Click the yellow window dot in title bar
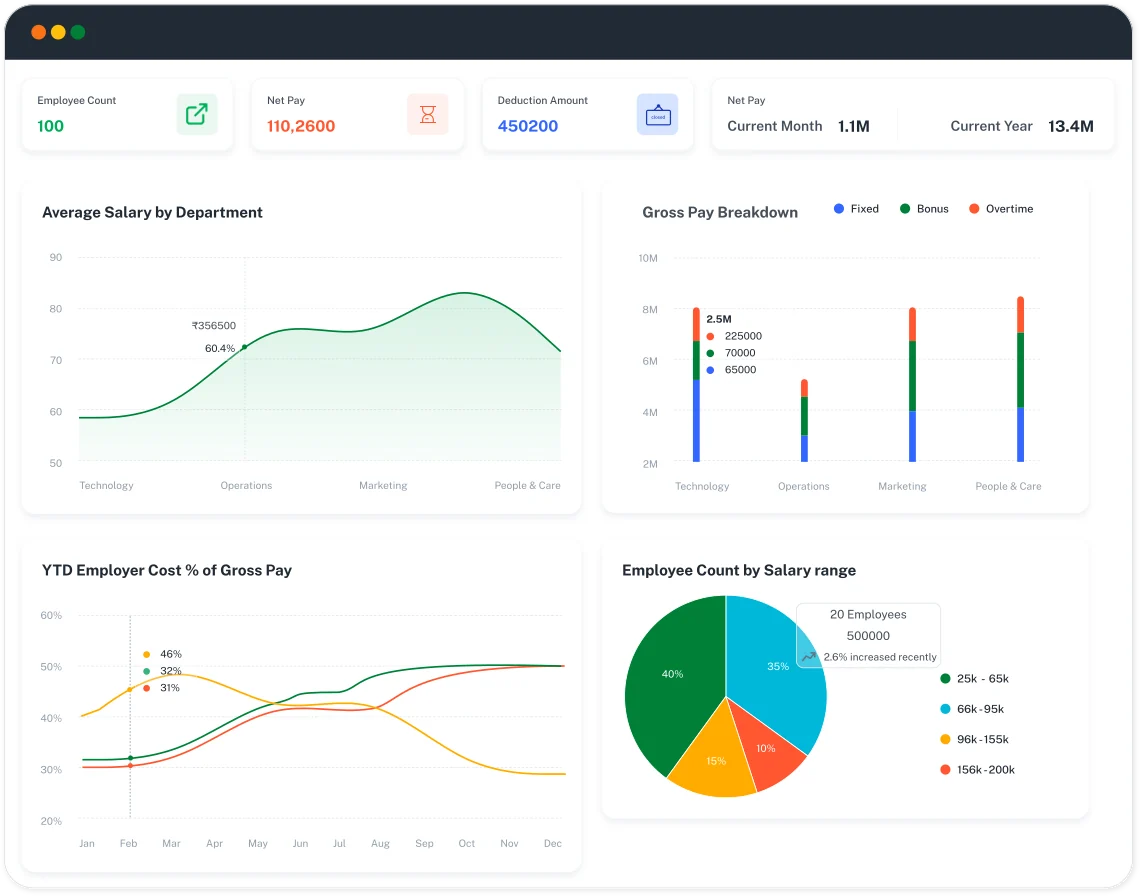The image size is (1140, 896). [58, 32]
